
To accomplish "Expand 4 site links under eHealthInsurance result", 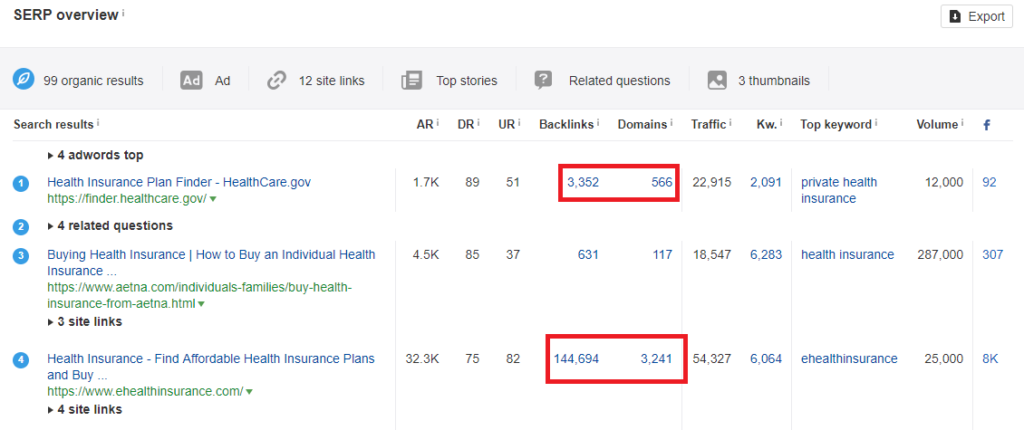I will (x=85, y=409).
